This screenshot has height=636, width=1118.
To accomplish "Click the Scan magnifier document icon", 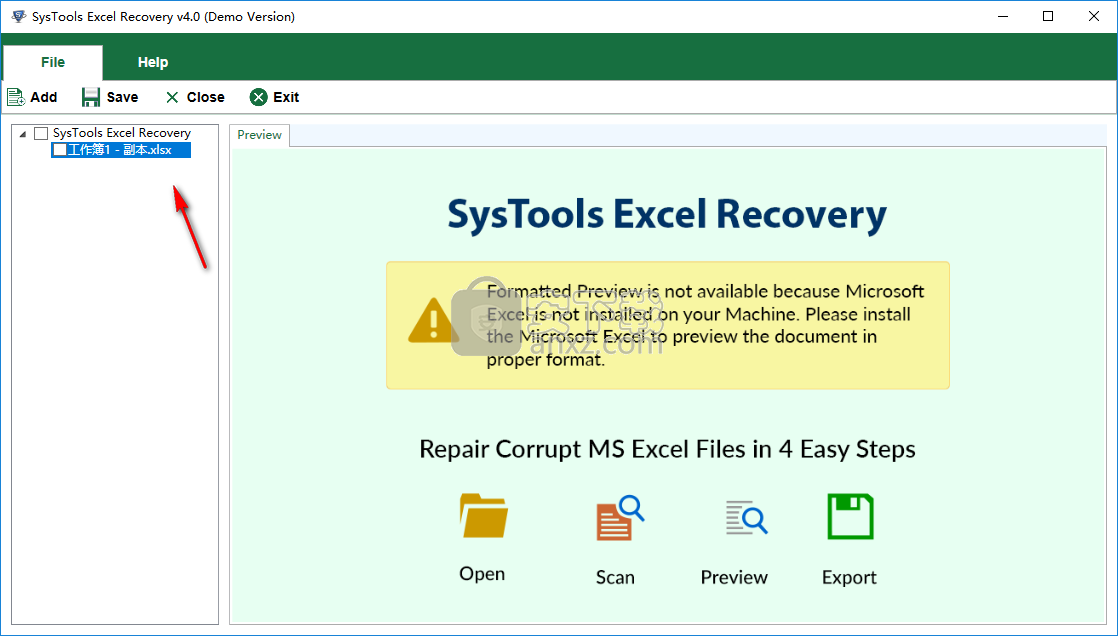I will (x=620, y=518).
